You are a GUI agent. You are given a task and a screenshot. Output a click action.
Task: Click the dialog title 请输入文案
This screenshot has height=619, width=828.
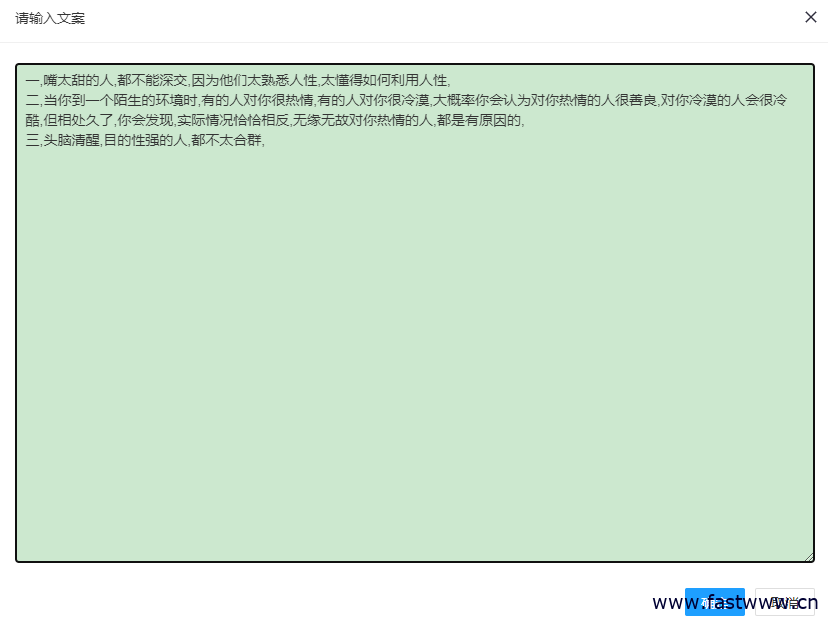pyautogui.click(x=50, y=17)
